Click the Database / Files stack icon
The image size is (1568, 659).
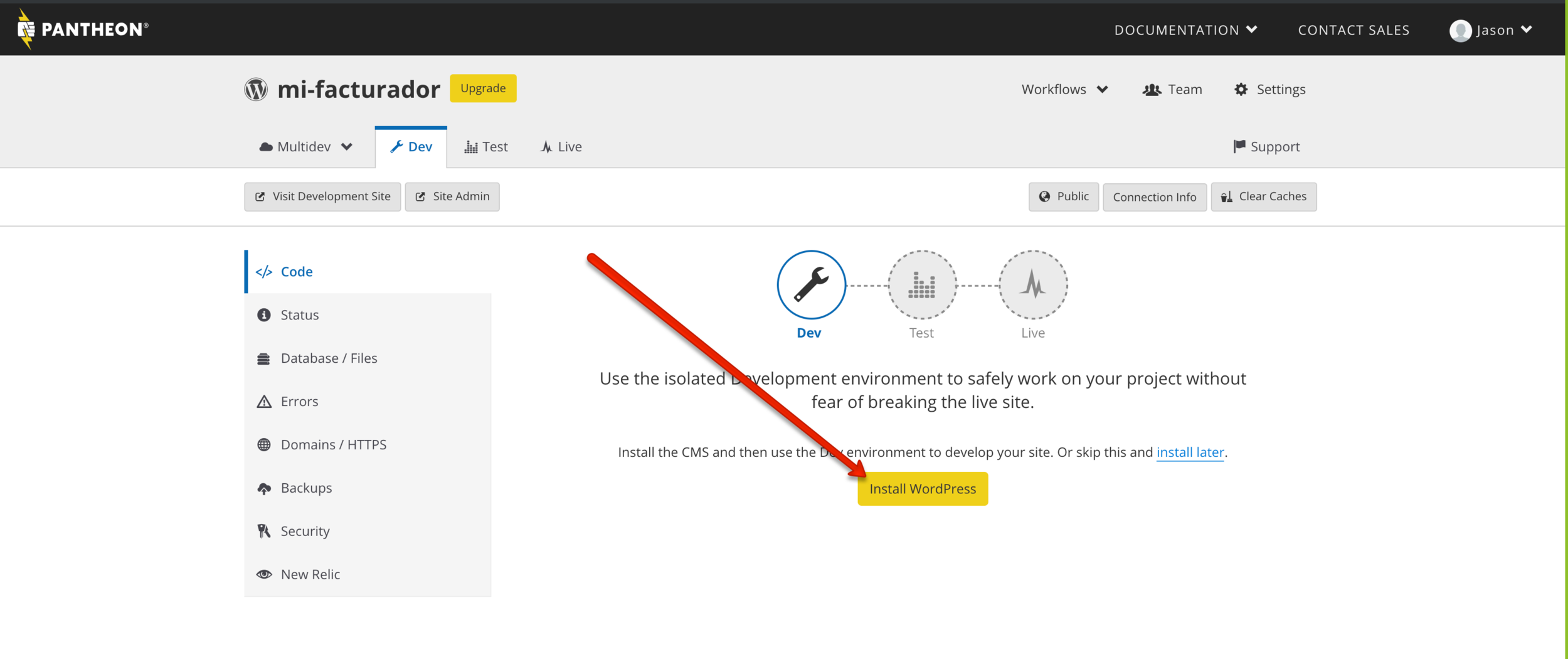(x=263, y=358)
